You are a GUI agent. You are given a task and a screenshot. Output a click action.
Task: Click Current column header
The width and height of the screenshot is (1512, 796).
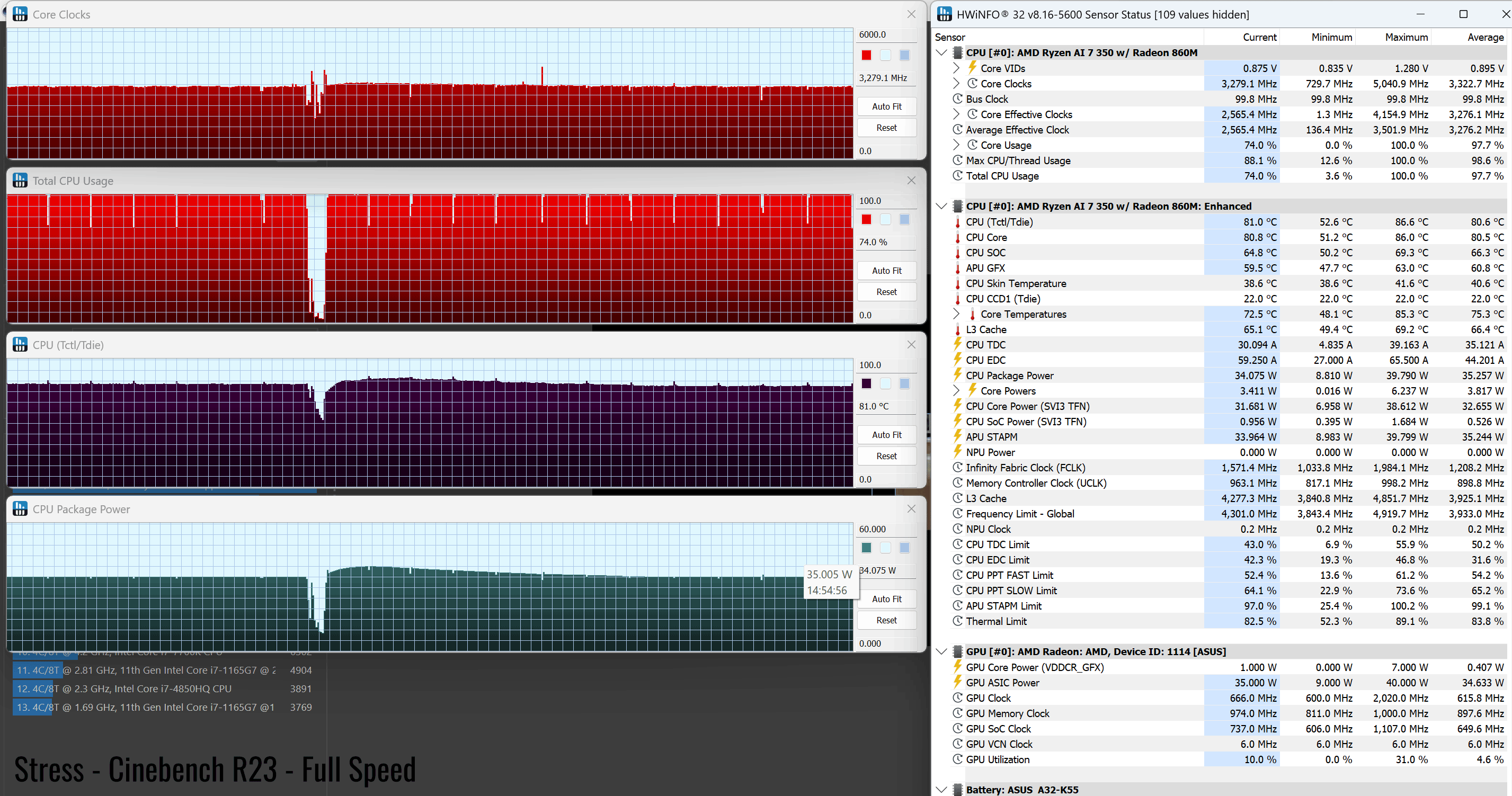[1242, 37]
